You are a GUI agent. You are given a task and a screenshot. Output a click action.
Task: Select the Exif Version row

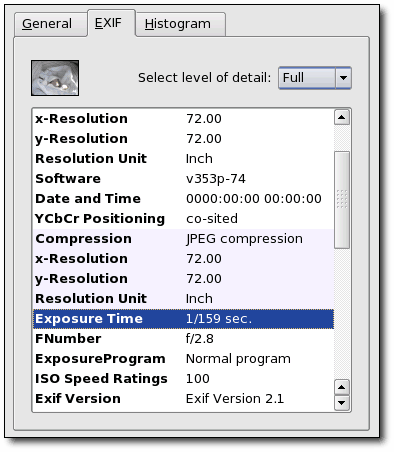pos(183,399)
